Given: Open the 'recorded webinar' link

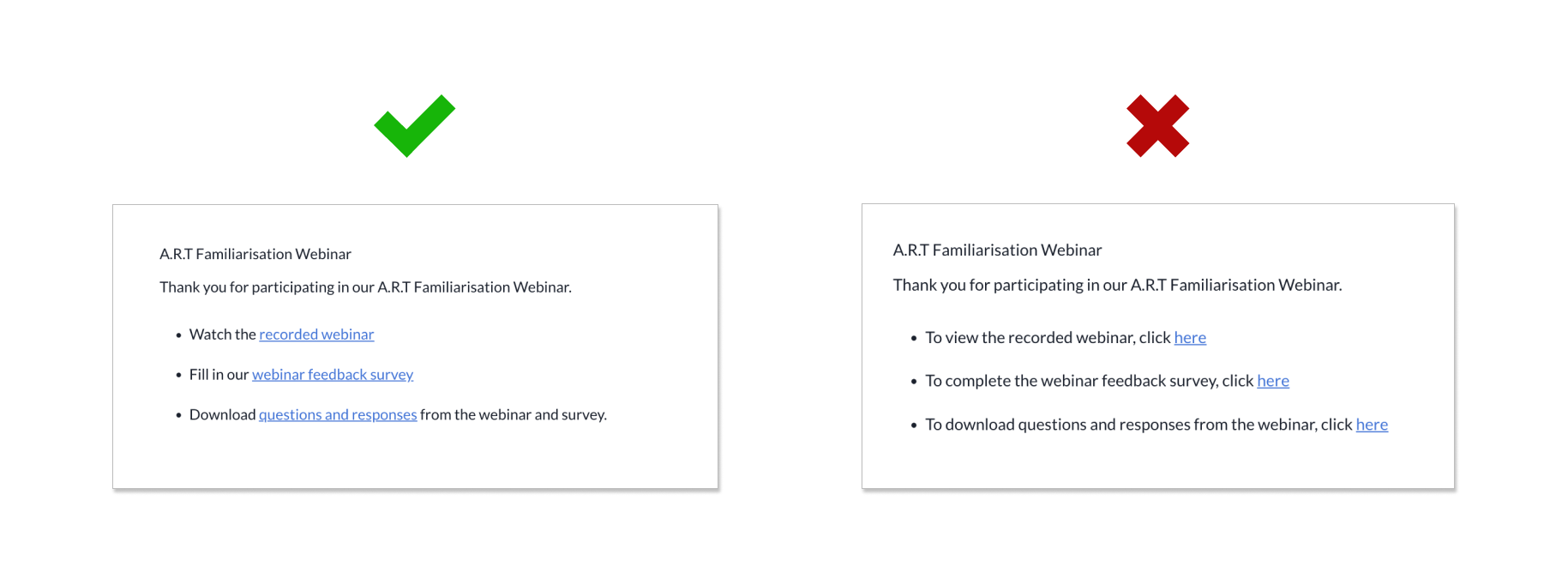Looking at the screenshot, I should [316, 335].
